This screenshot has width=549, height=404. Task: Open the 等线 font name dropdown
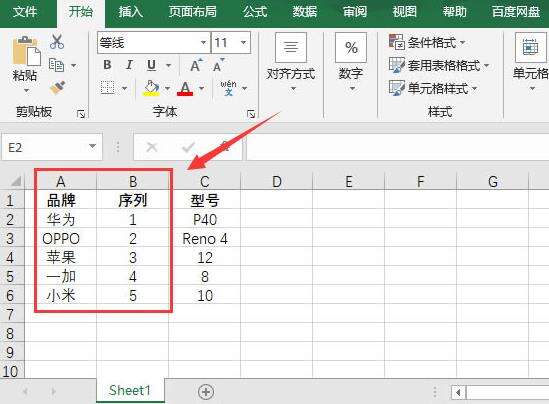point(203,43)
